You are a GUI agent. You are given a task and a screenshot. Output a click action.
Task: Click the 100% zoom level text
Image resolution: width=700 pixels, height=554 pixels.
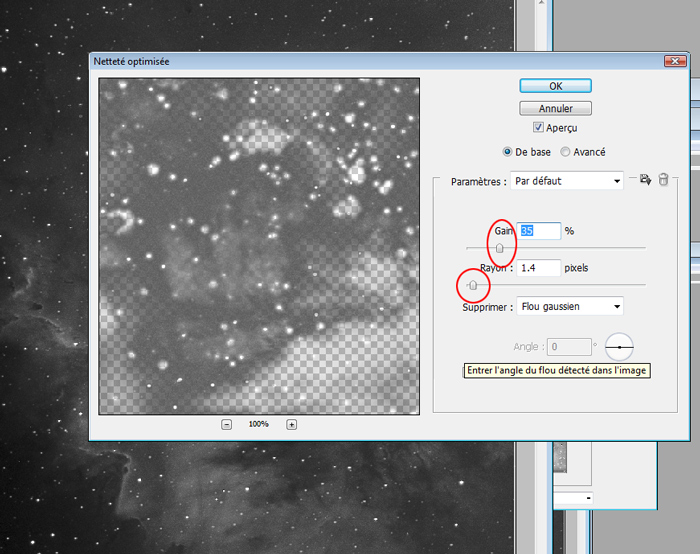(258, 424)
